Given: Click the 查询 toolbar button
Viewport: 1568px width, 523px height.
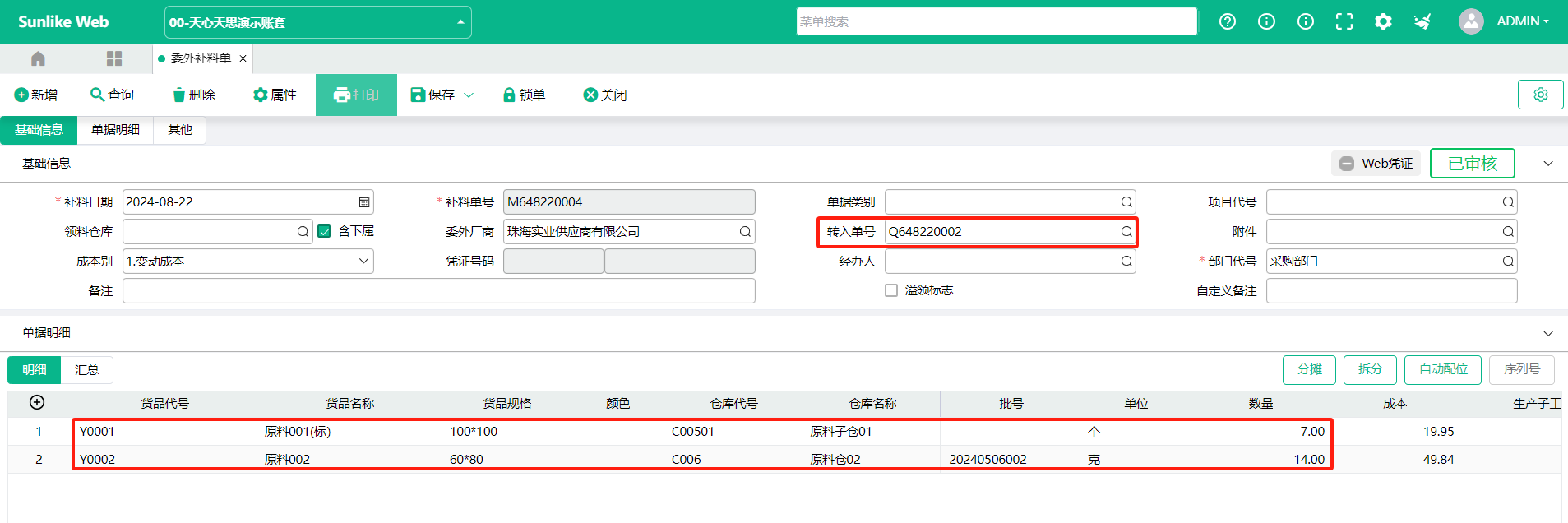Looking at the screenshot, I should pos(112,95).
